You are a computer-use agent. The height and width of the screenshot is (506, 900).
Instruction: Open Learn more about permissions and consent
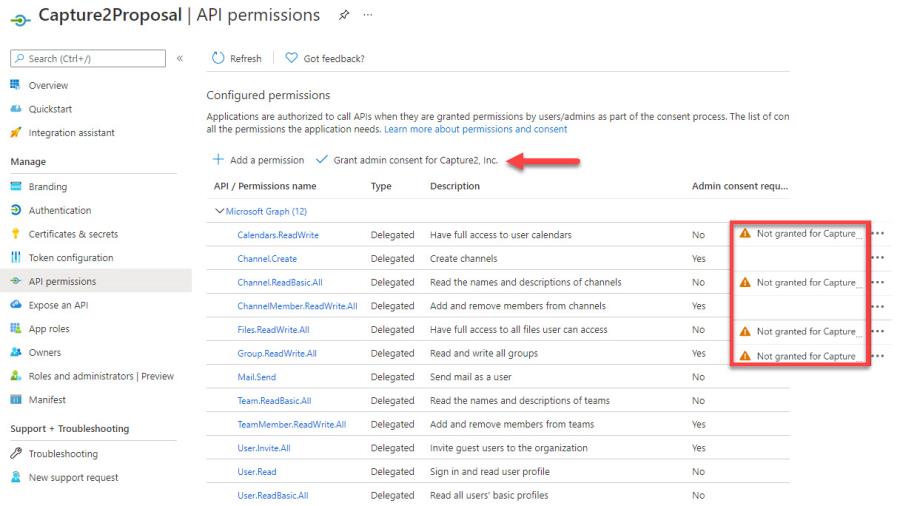[x=475, y=129]
